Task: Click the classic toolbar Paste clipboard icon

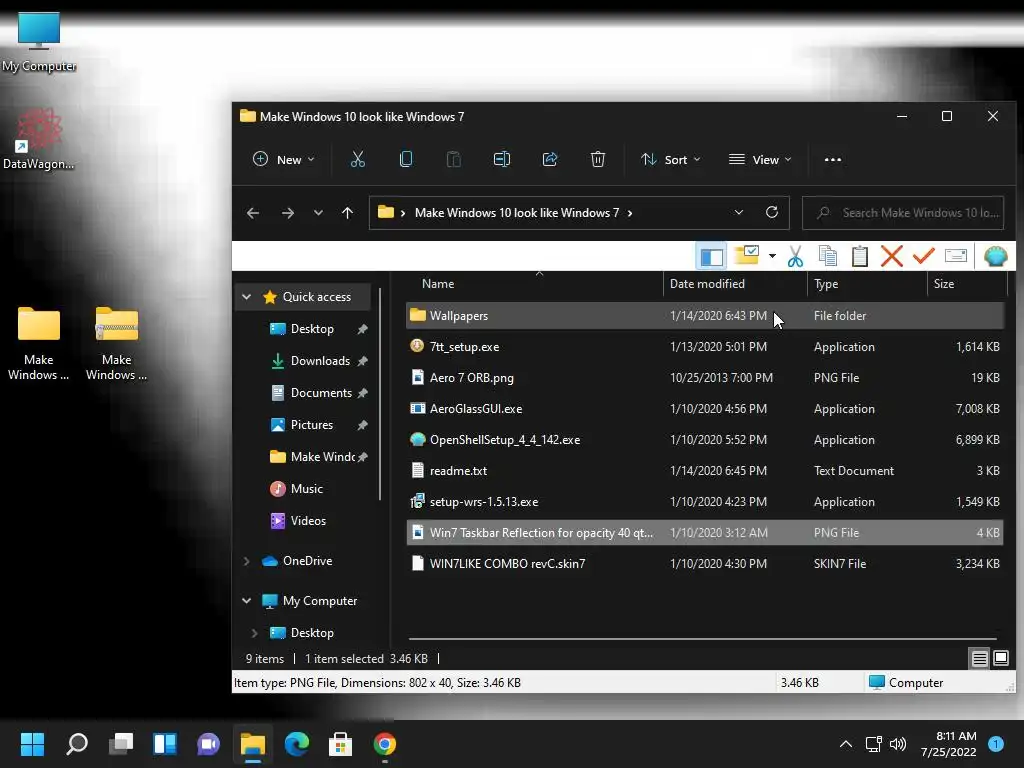Action: 859,257
